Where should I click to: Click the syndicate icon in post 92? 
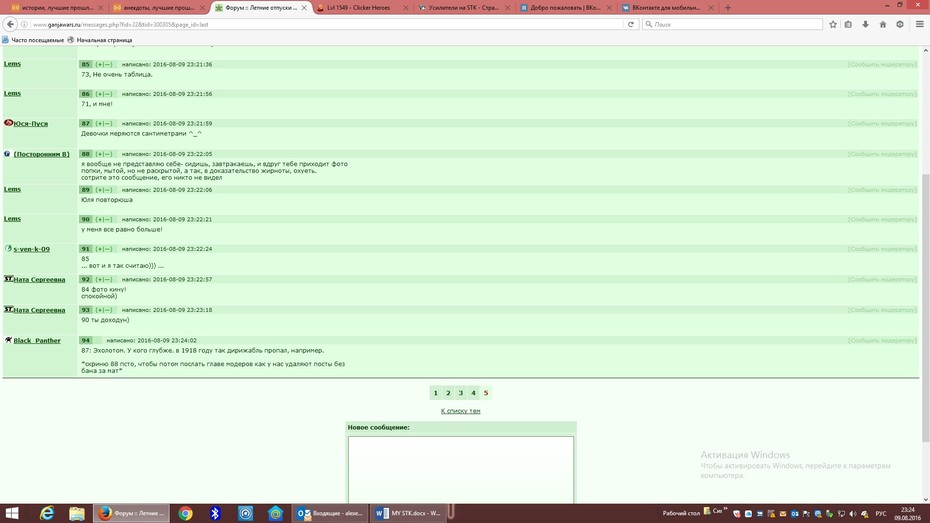tap(8, 279)
